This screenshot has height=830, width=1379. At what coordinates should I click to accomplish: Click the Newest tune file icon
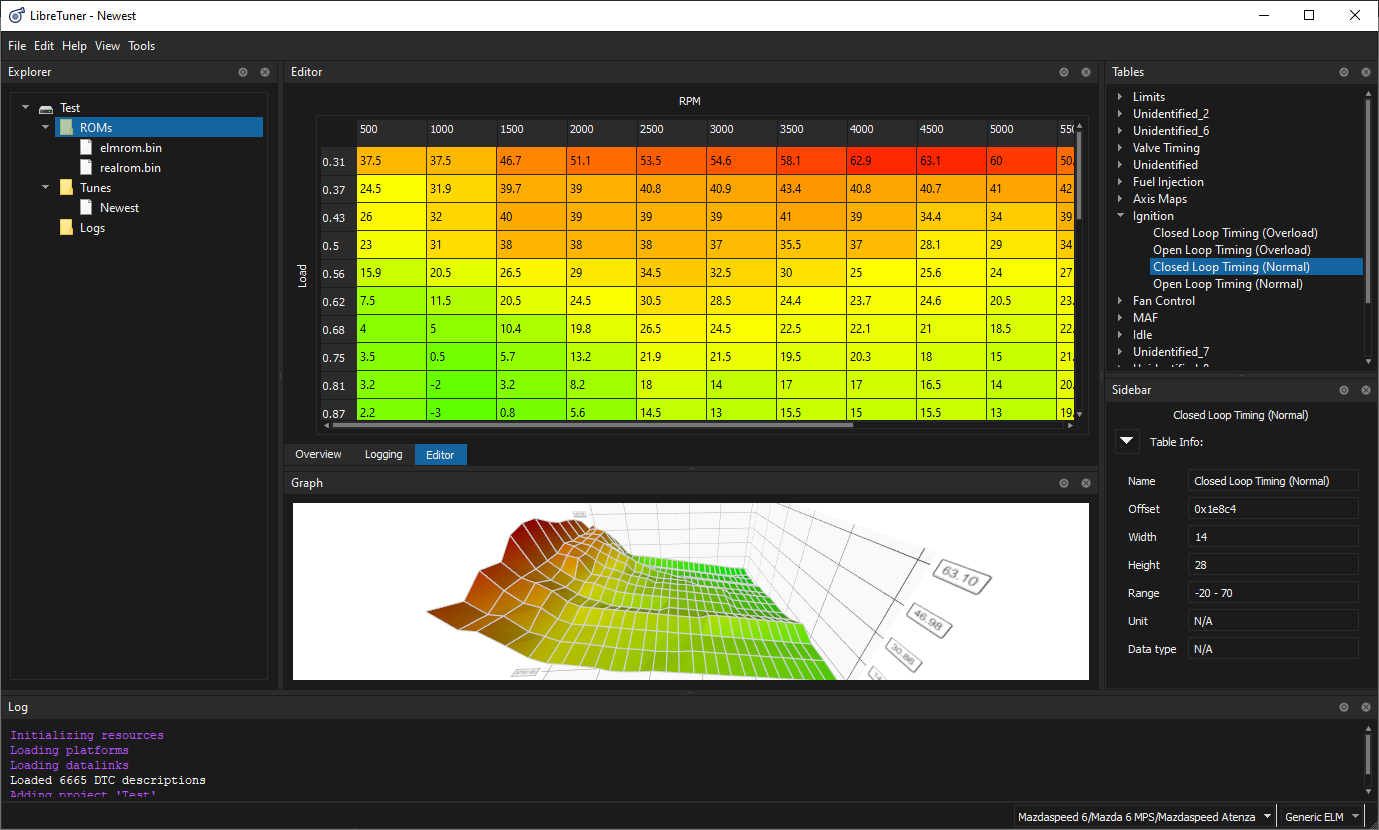coord(86,207)
